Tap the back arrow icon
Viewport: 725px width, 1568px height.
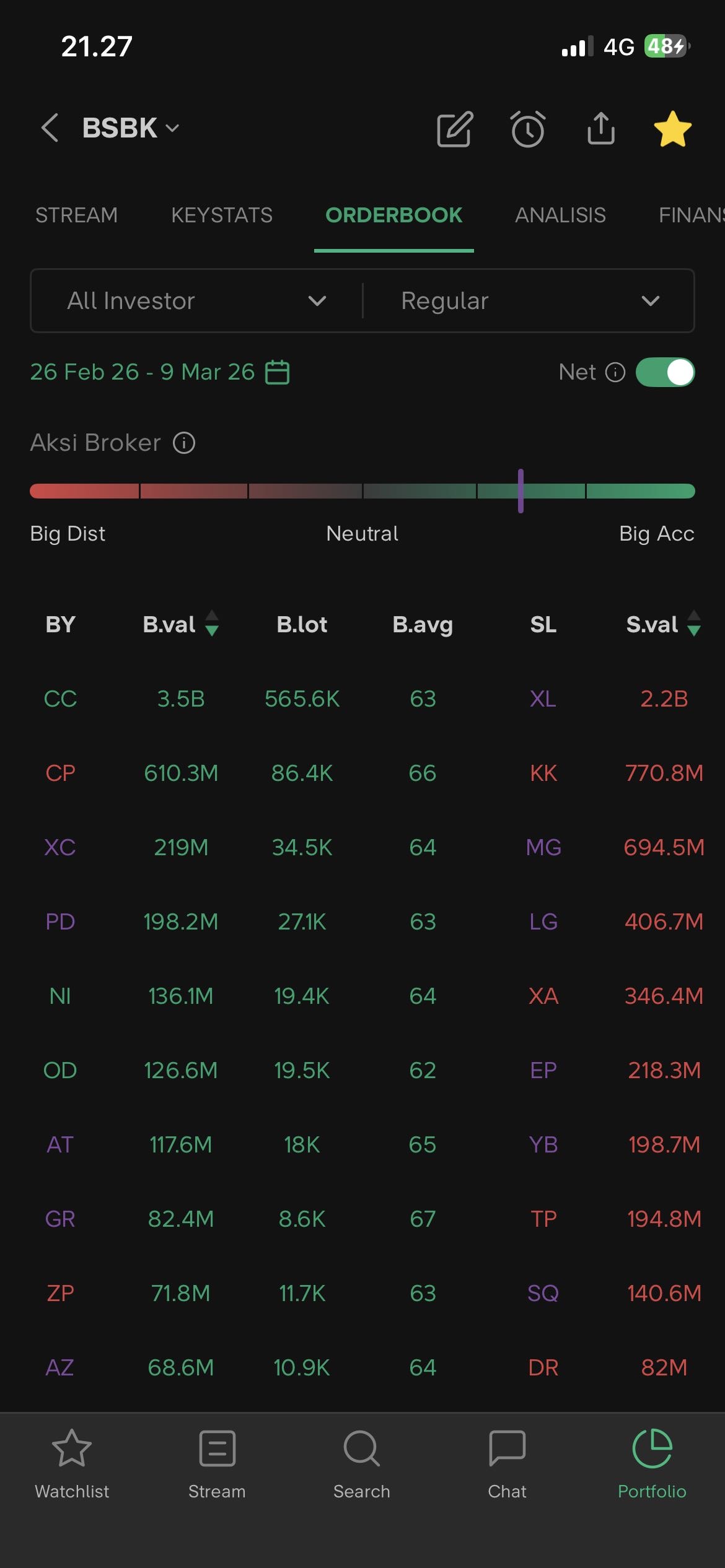click(x=50, y=128)
